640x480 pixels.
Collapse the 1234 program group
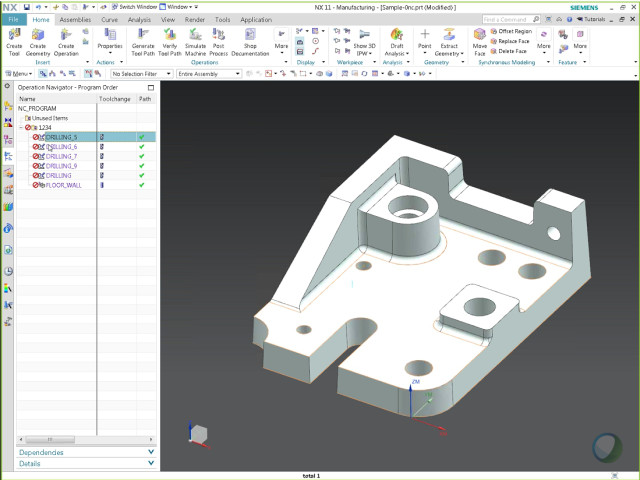pyautogui.click(x=21, y=127)
